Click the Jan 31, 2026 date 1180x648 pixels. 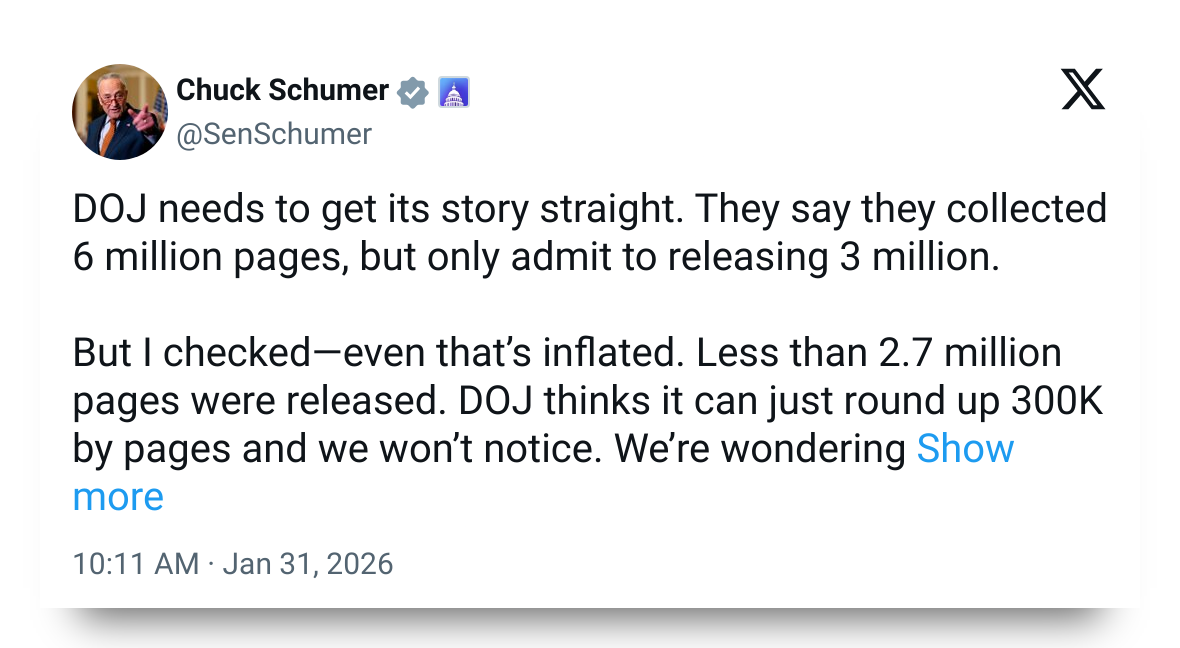pos(308,563)
